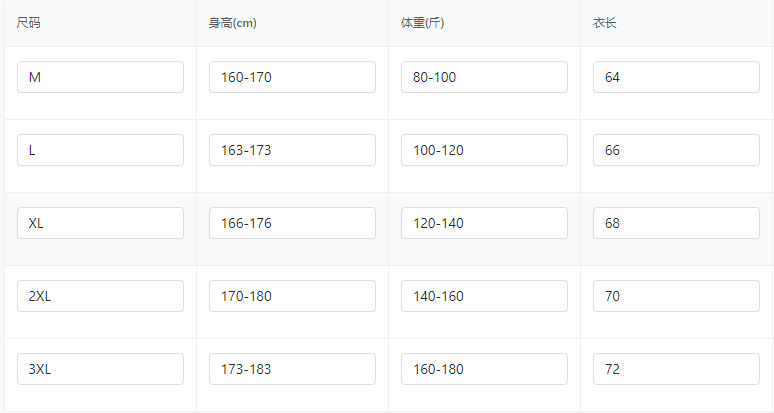Click the weight field showing 160-180
This screenshot has width=774, height=413.
484,369
